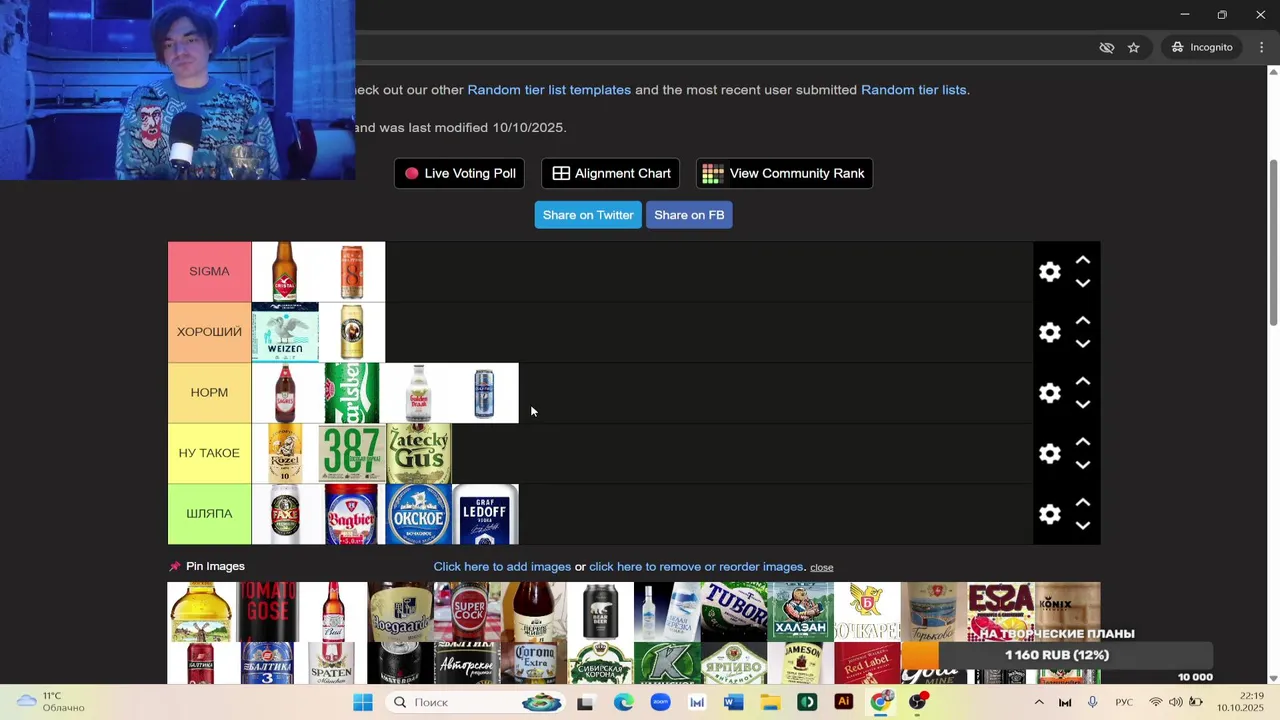Screen dimensions: 1280x720
Task: Select the Bagbier image in ШЛЯПА row
Action: [352, 514]
